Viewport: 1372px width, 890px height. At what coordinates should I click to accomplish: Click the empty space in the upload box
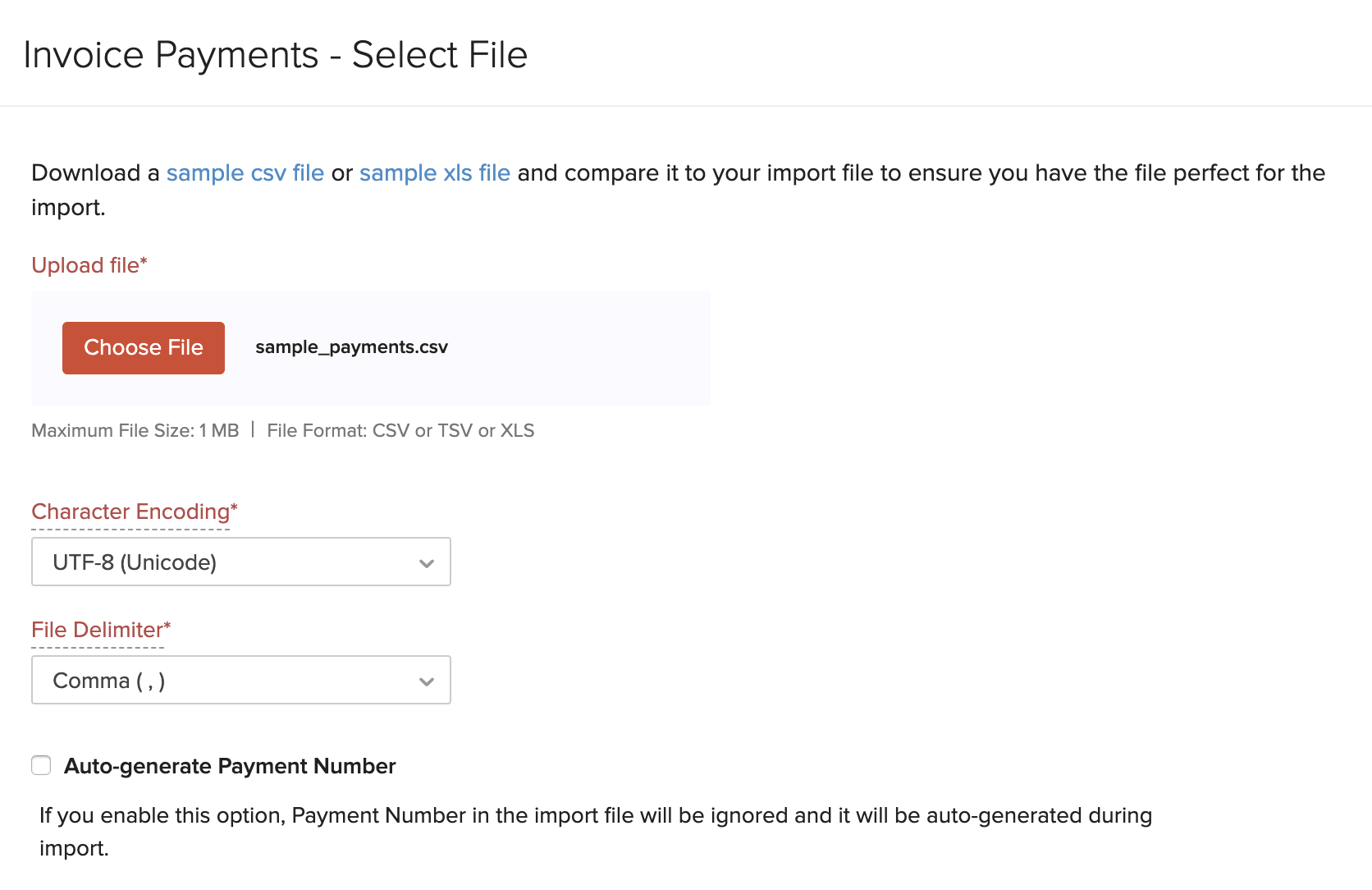pyautogui.click(x=583, y=347)
